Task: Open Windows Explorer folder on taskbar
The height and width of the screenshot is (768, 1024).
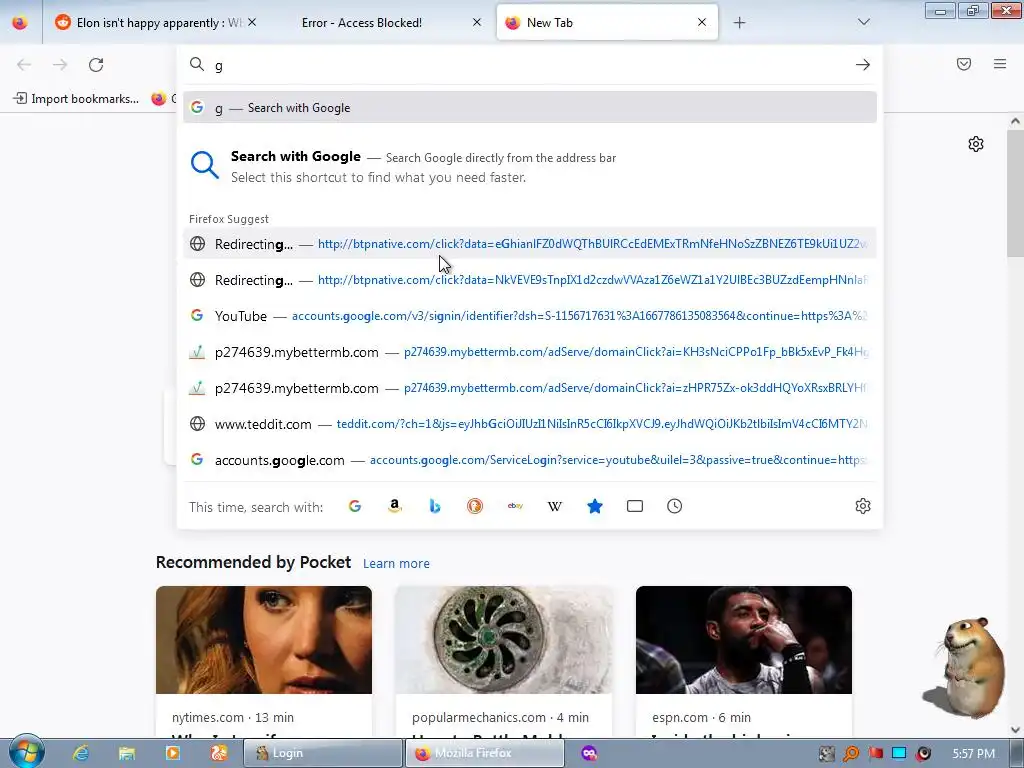Action: pos(127,753)
